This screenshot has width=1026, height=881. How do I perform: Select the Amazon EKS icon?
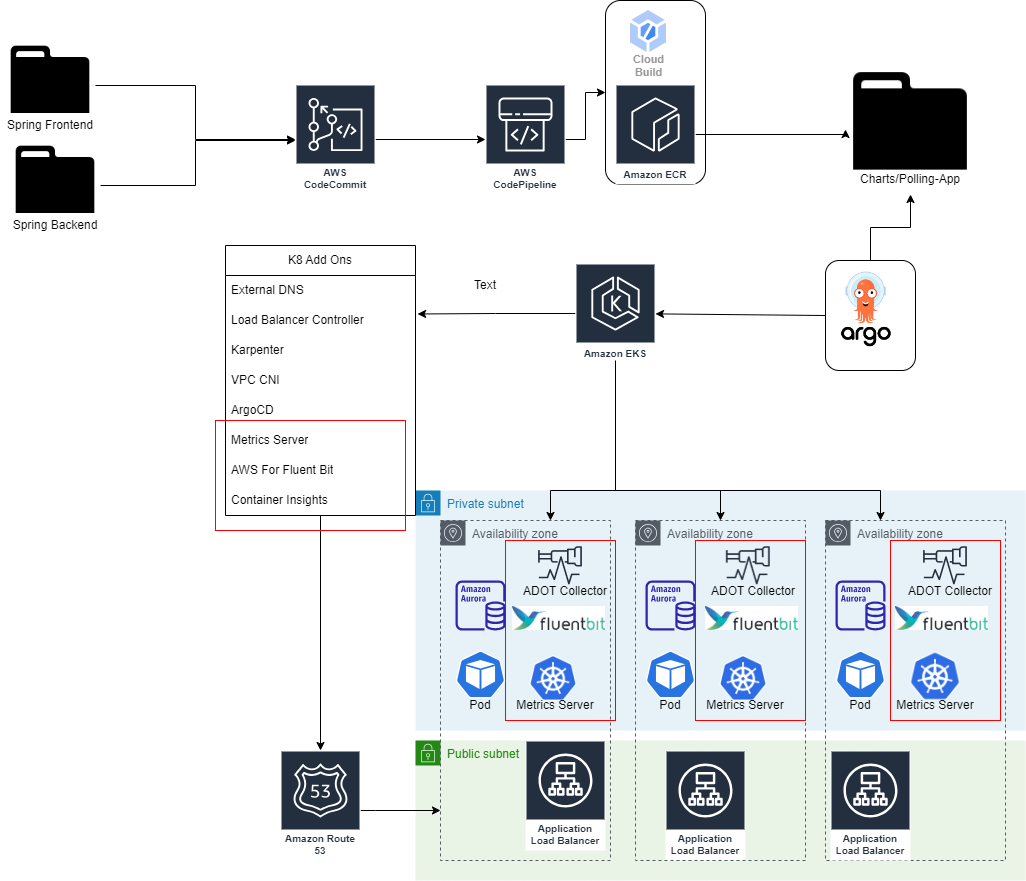[x=615, y=304]
